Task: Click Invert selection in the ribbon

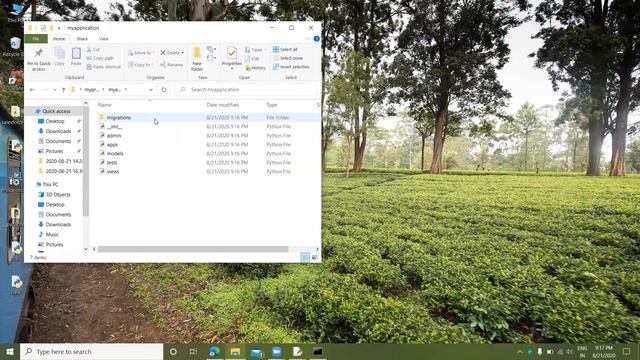Action: coord(291,67)
